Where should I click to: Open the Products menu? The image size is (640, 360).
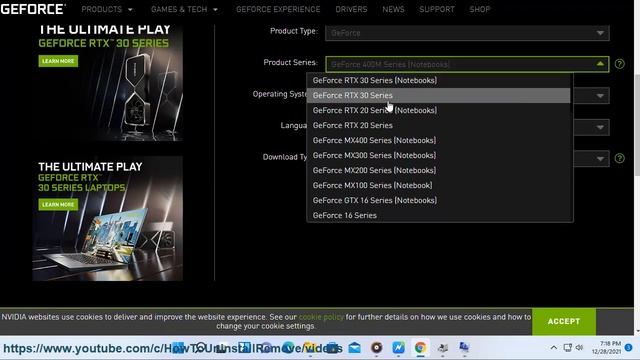107,9
